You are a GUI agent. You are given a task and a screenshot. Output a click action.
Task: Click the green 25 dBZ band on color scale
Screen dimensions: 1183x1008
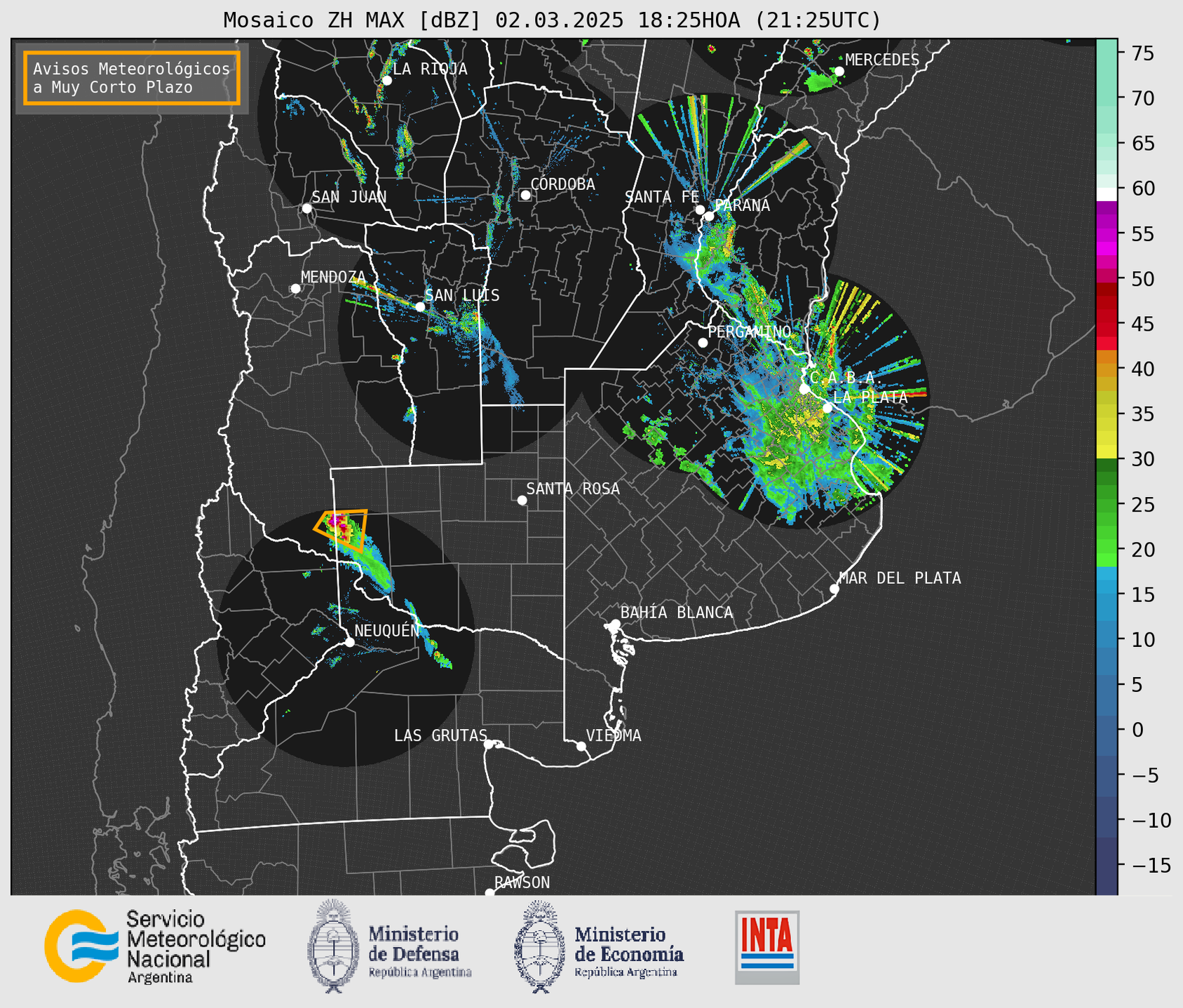tap(1107, 505)
